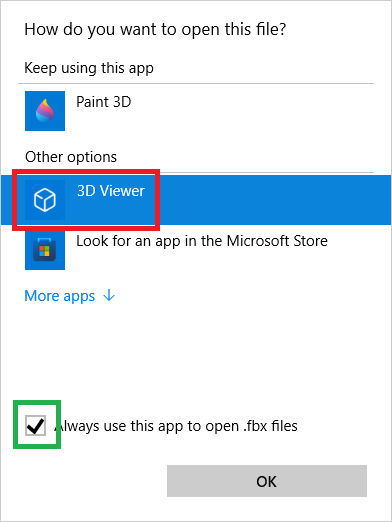Uncheck the always use this app checkbox
This screenshot has height=522, width=392.
[35, 426]
